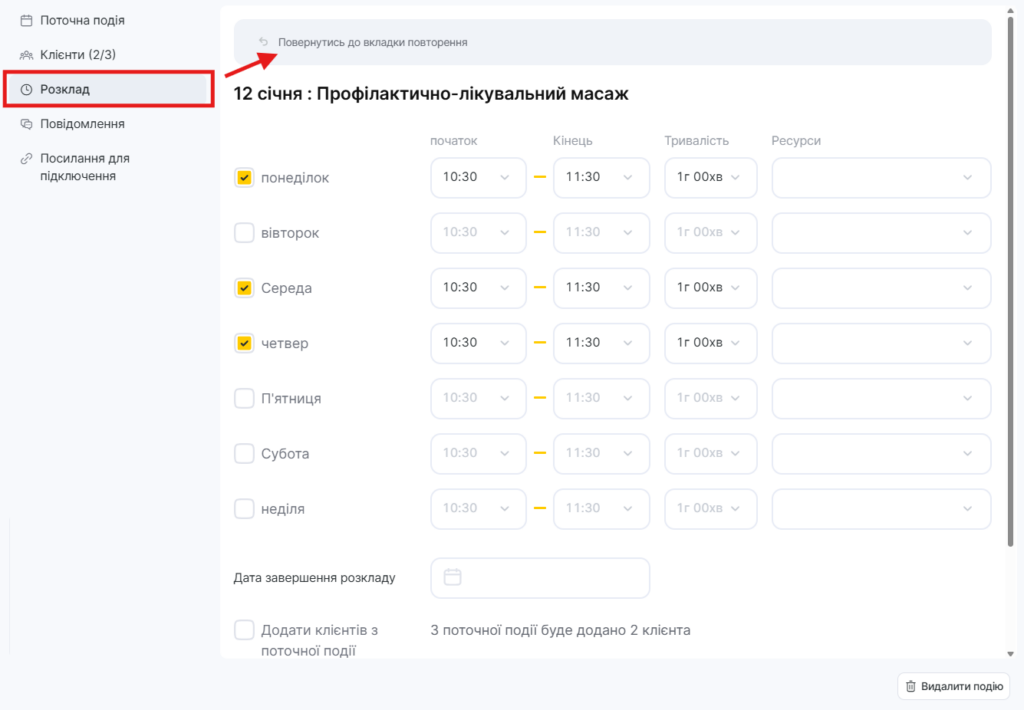Click the chat bubbles icon beside Повідомлення

pyautogui.click(x=26, y=124)
